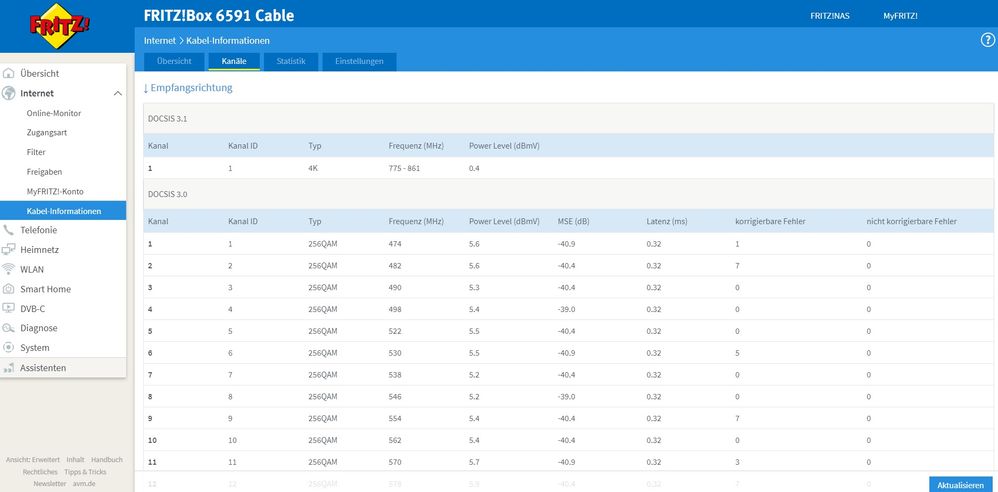The height and width of the screenshot is (492, 998).
Task: Click the Assistenten icon
Action: click(8, 368)
